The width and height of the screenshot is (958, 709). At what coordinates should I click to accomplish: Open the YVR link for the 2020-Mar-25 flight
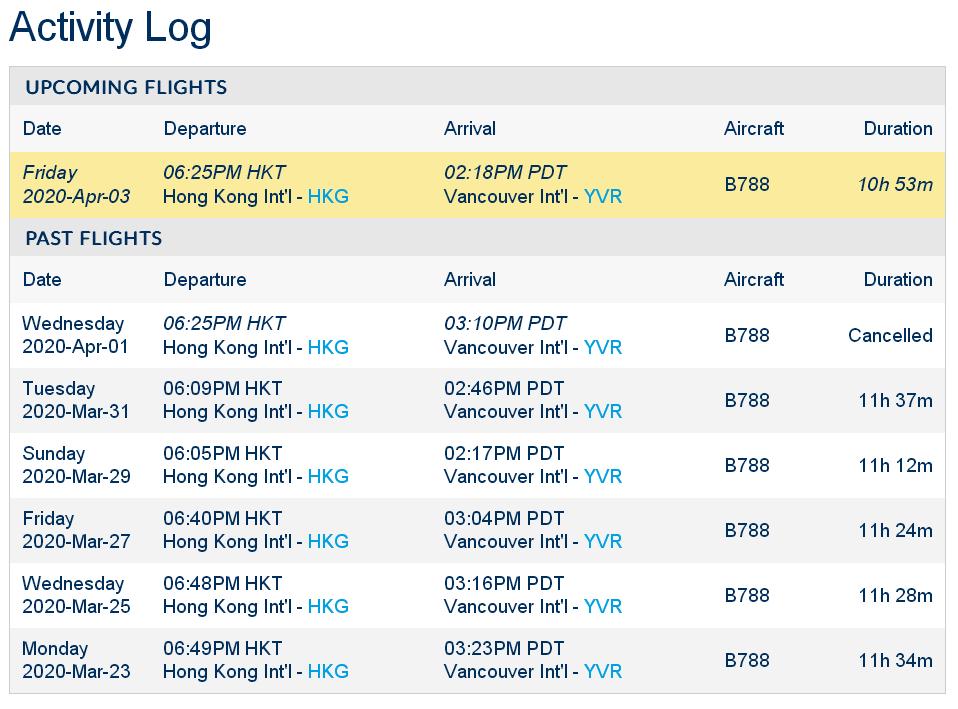pos(602,607)
